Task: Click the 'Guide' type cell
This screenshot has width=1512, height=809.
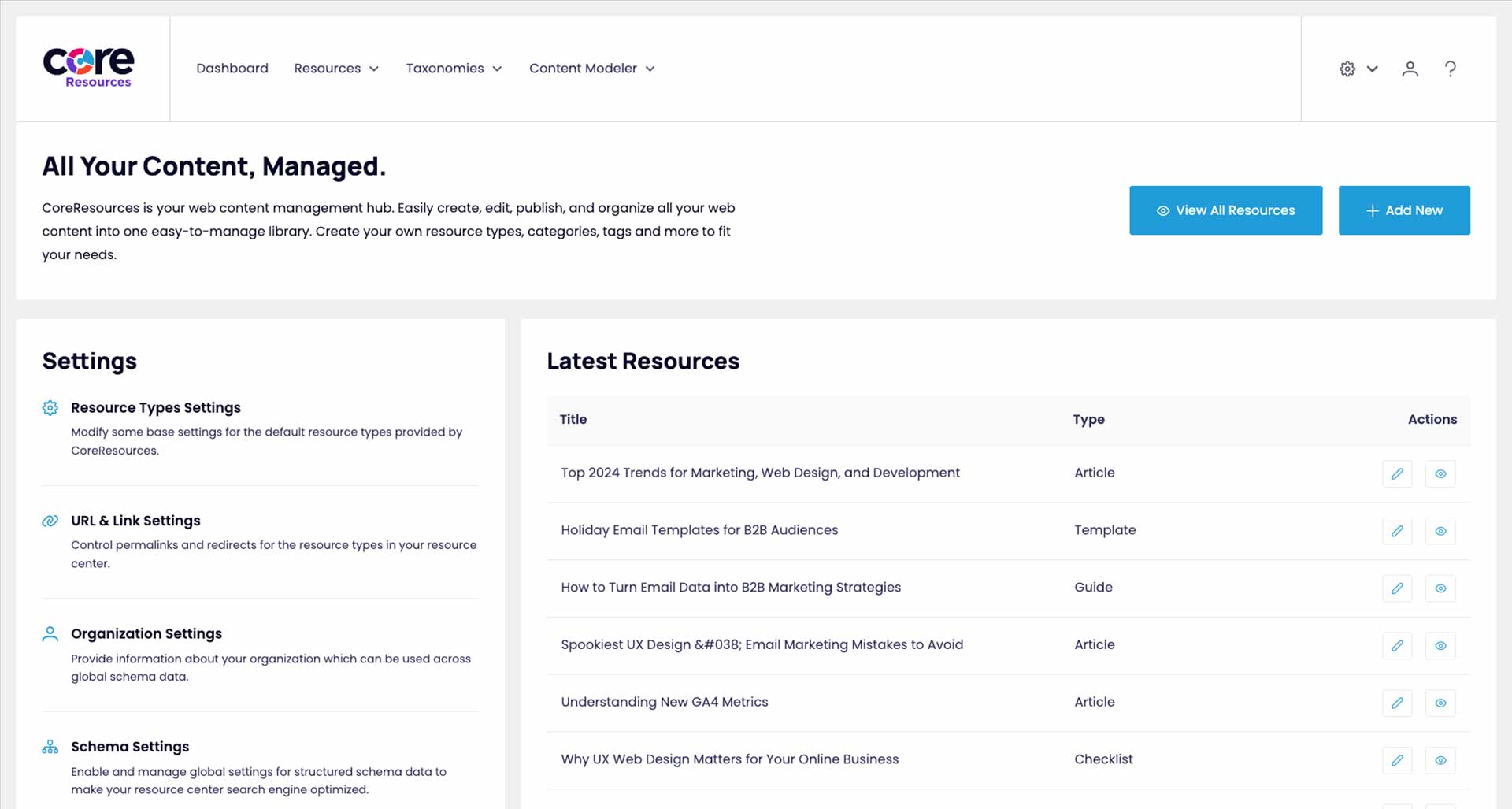Action: pos(1093,588)
